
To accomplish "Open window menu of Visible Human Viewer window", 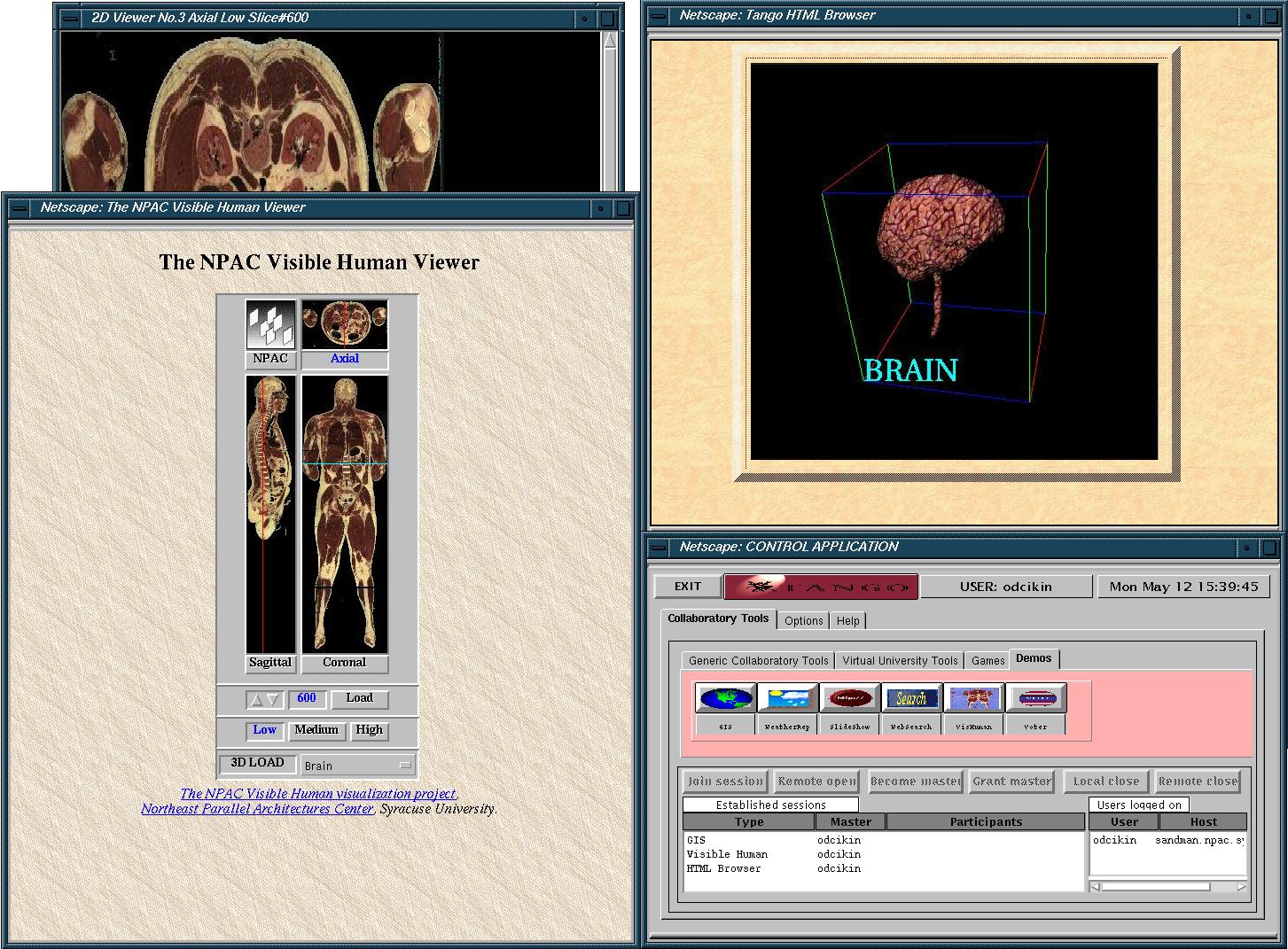I will point(19,208).
